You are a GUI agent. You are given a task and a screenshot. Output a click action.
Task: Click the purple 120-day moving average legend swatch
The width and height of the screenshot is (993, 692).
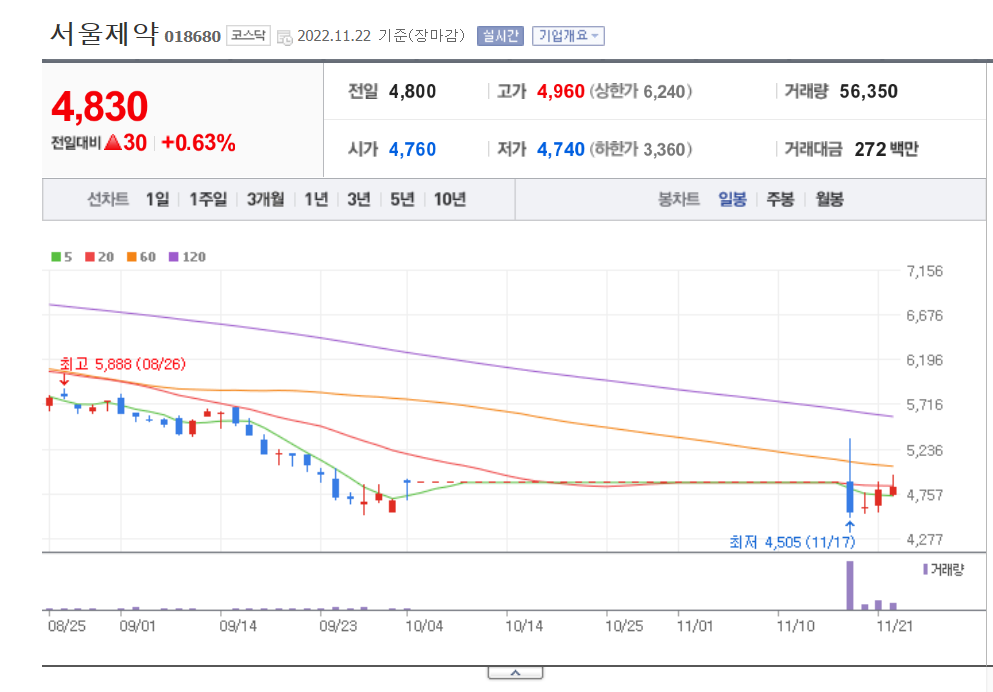point(174,256)
